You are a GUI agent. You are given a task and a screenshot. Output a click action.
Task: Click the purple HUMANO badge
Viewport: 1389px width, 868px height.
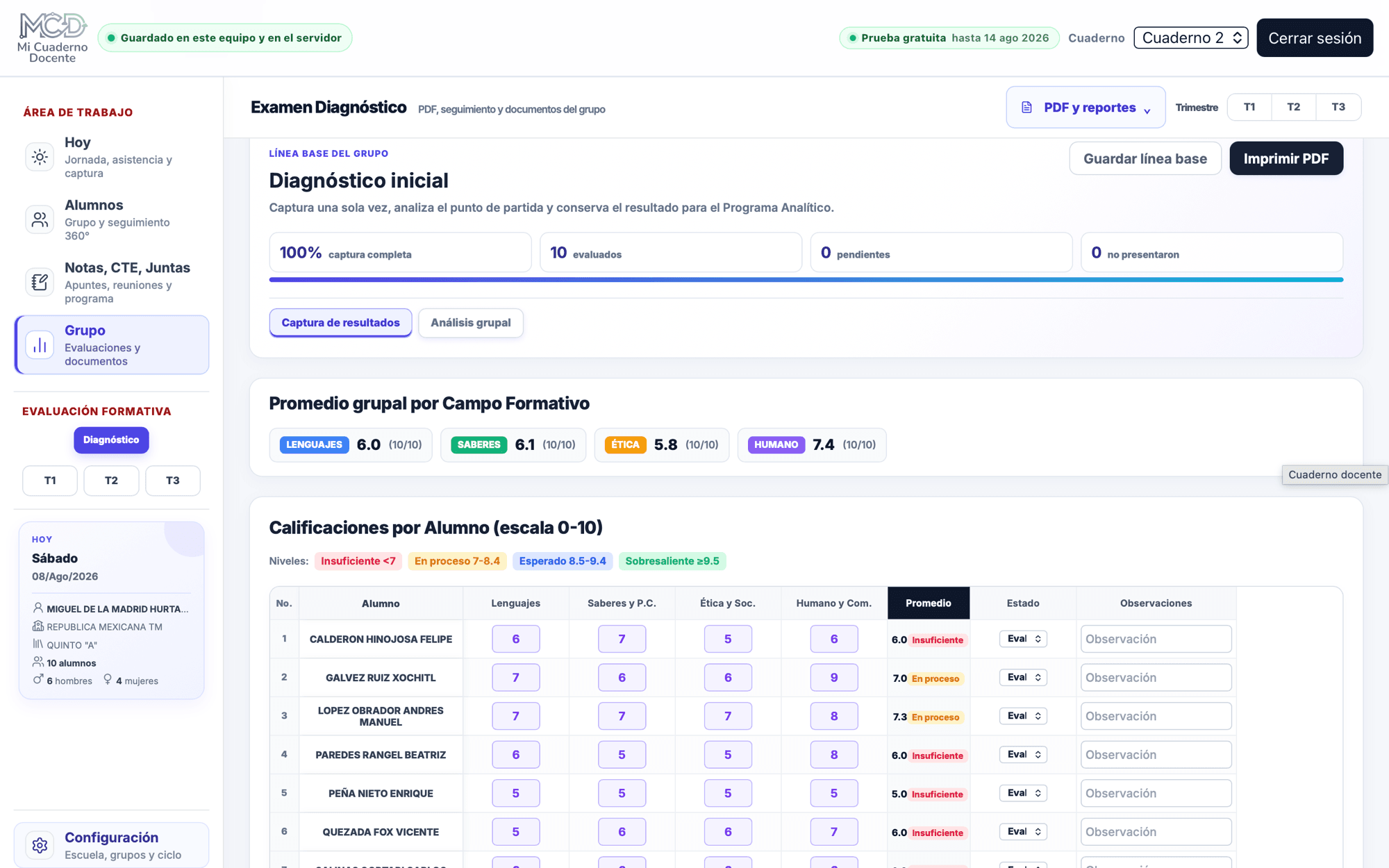point(776,445)
